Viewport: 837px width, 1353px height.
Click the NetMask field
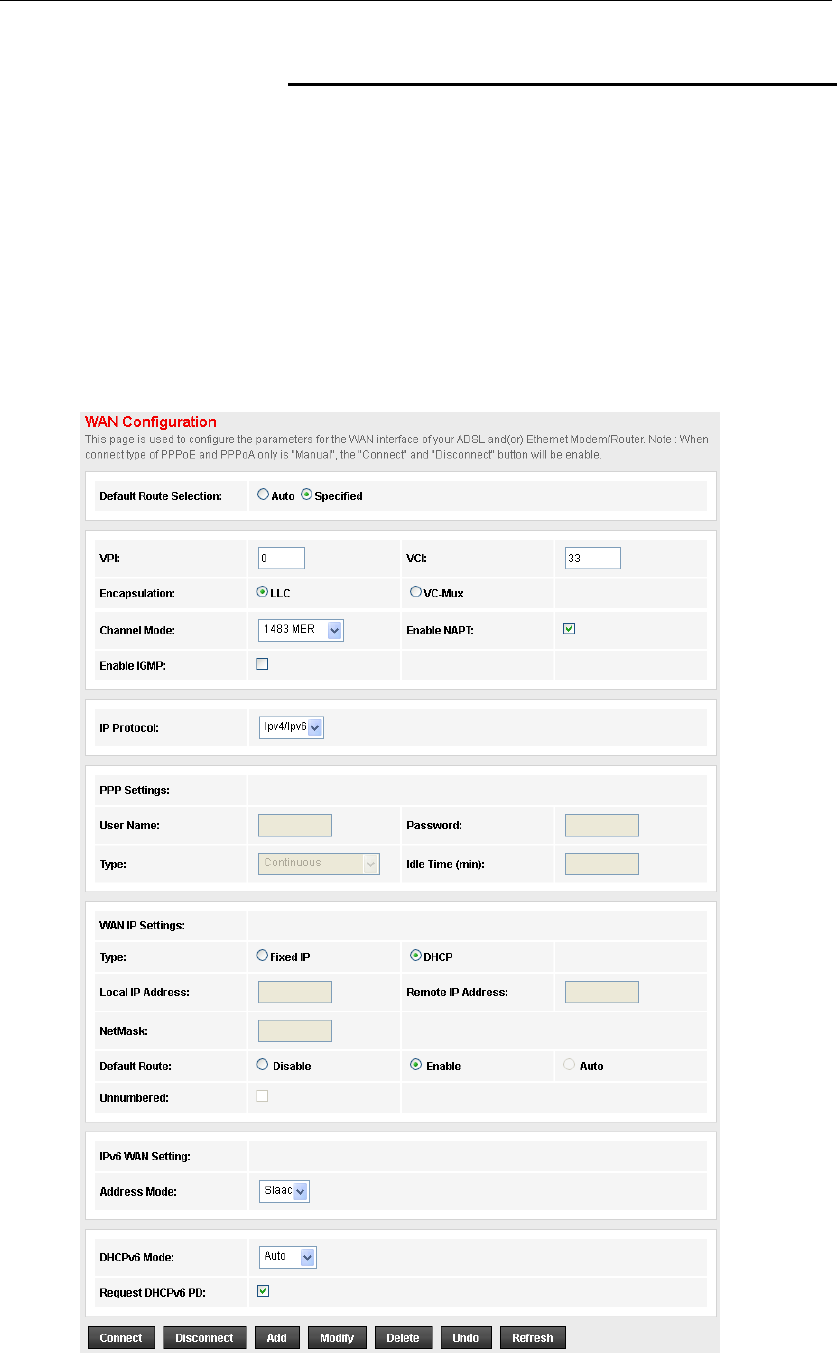[x=295, y=1031]
